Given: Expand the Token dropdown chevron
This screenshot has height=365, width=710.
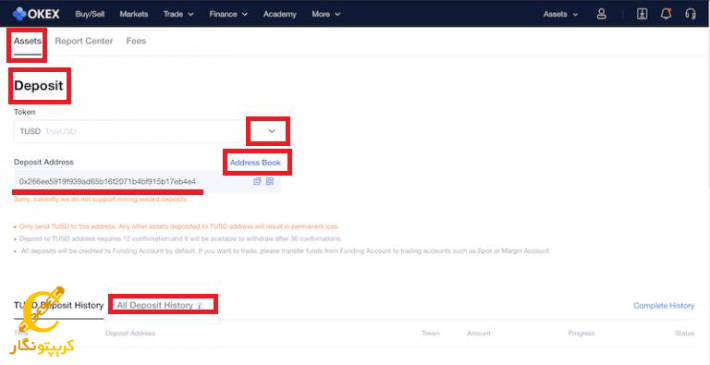Looking at the screenshot, I should point(272,131).
